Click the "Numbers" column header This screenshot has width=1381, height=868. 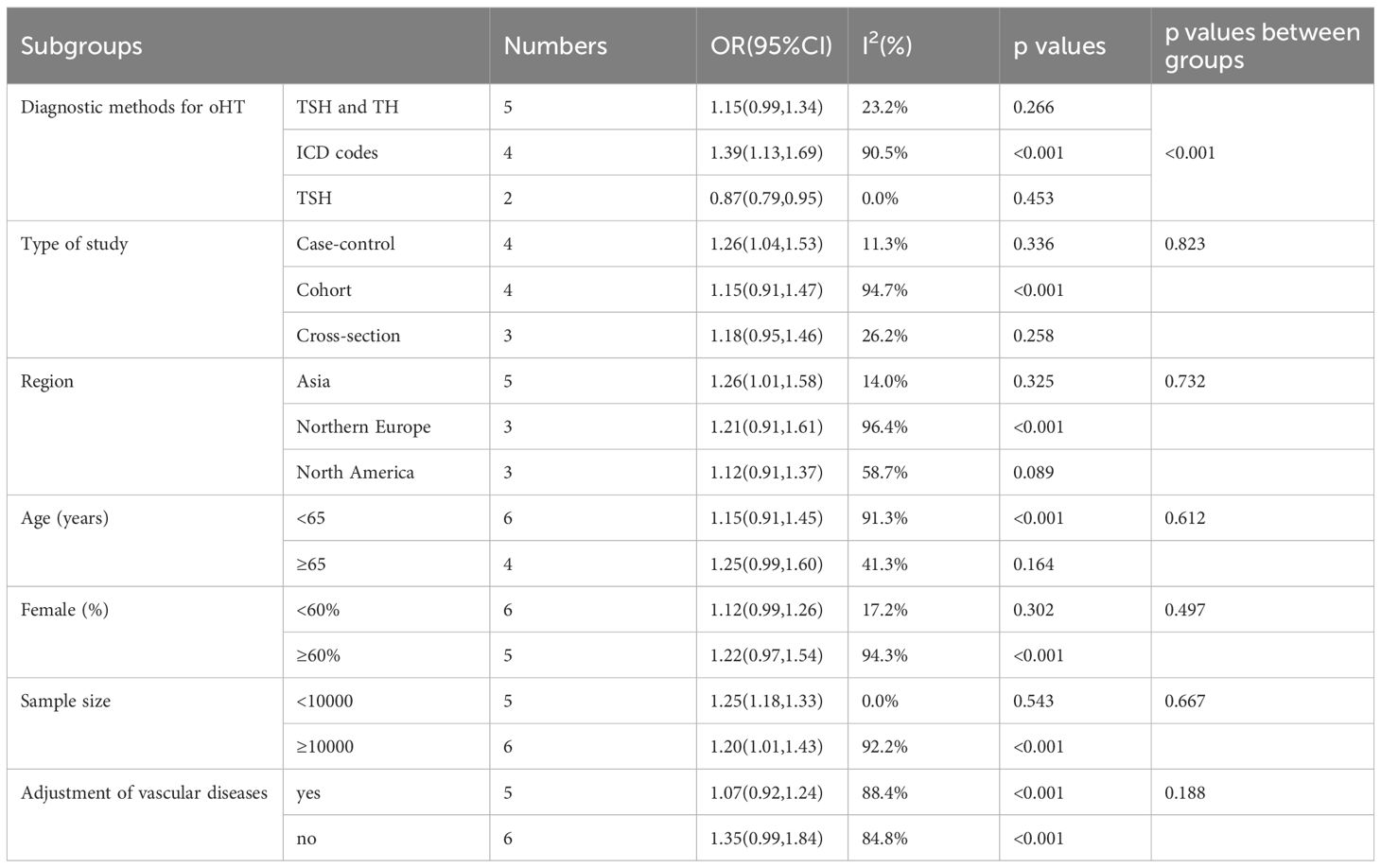coord(555,45)
